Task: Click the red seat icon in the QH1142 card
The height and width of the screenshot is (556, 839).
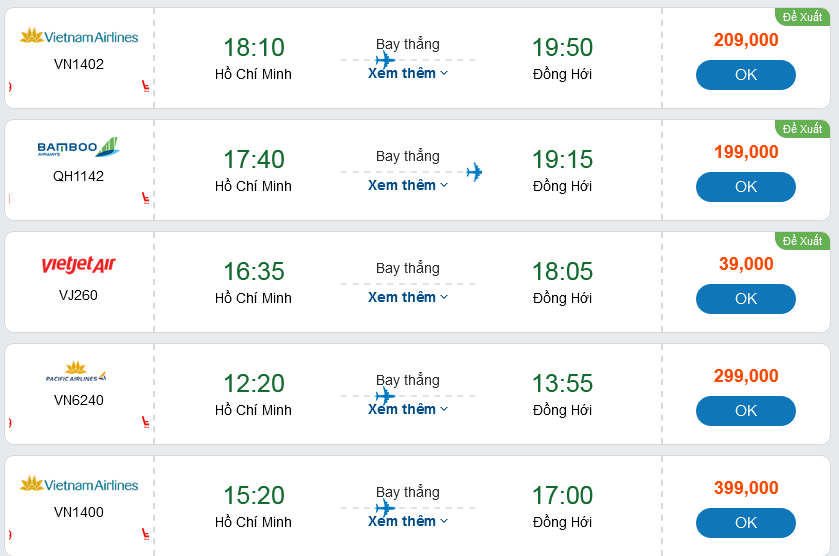Action: tap(147, 198)
